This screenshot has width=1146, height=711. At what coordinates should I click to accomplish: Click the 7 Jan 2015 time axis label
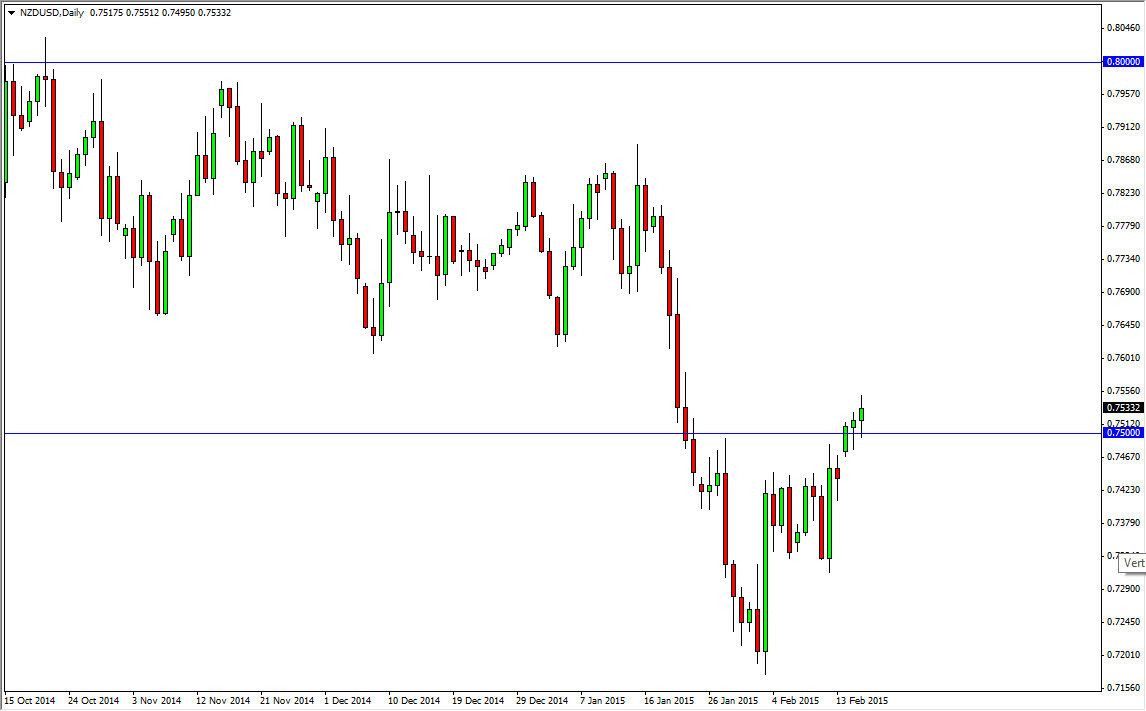(602, 701)
